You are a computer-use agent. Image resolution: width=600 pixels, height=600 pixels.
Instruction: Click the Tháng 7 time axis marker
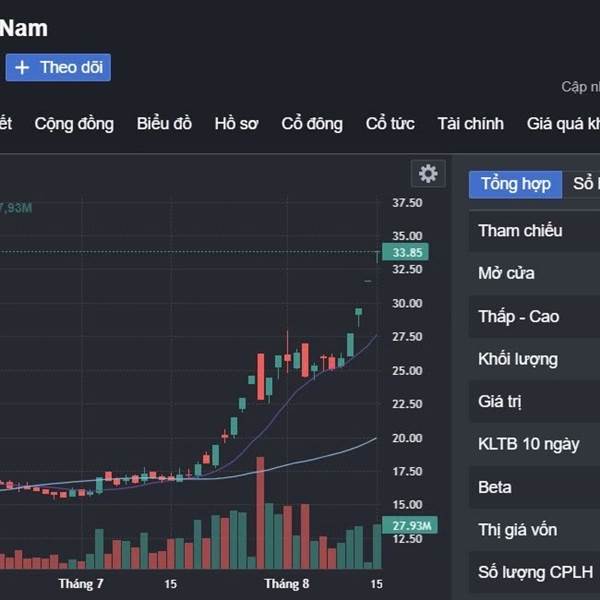[x=81, y=584]
